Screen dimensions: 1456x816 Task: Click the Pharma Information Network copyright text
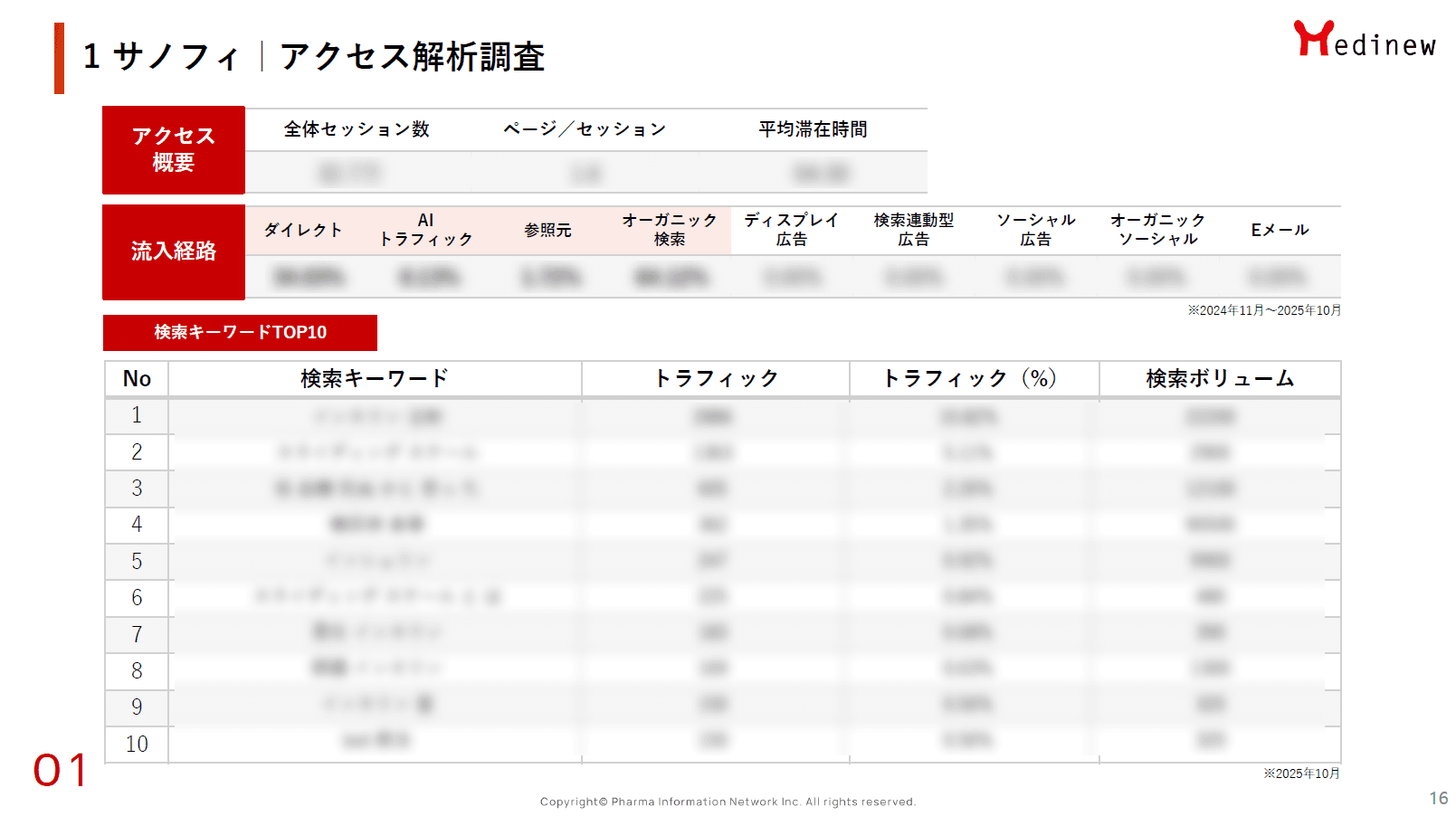pos(728,802)
